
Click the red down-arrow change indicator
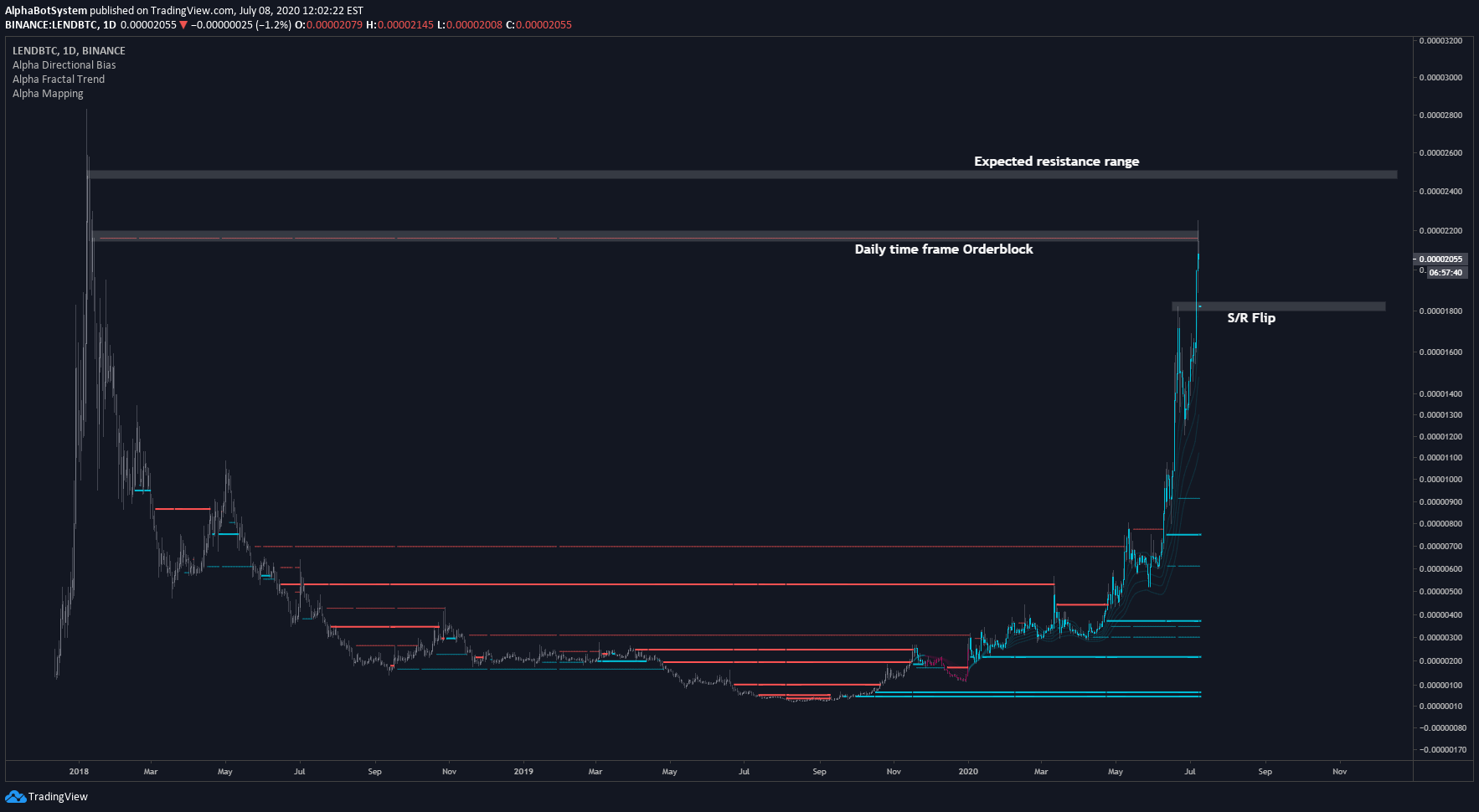pos(183,25)
